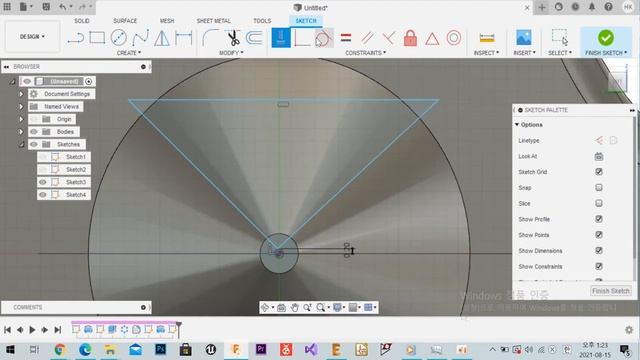The image size is (640, 360).
Task: Apply the Fix/Unfix lock constraint
Action: pyautogui.click(x=410, y=38)
